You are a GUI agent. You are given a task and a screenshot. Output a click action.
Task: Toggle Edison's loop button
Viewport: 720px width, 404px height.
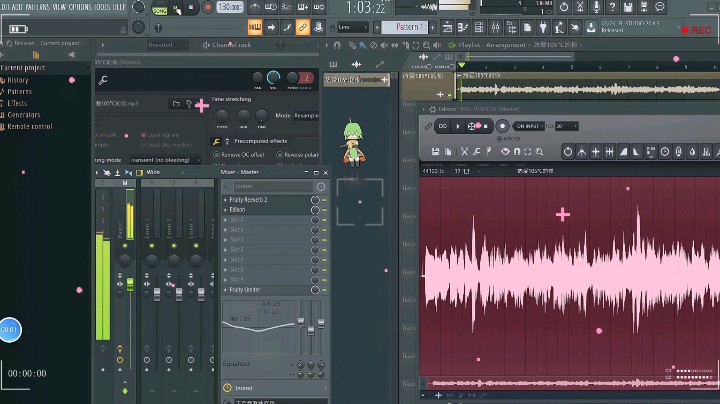tap(443, 126)
